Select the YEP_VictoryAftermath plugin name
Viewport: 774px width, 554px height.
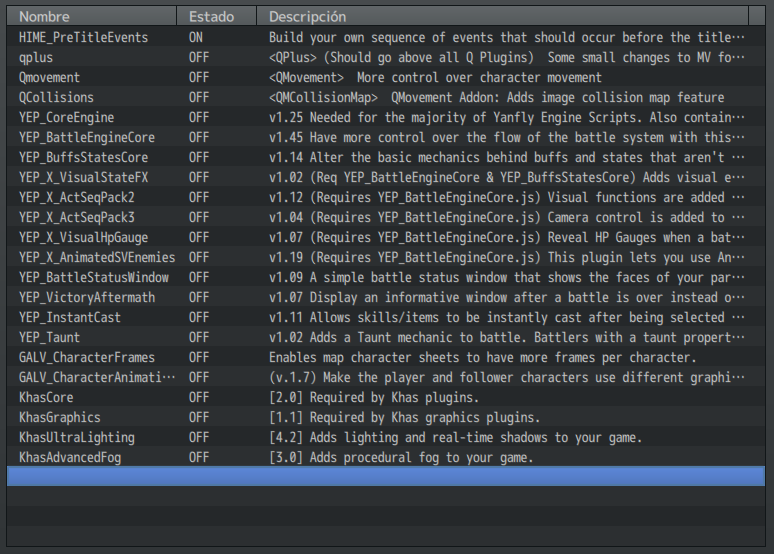pos(86,297)
